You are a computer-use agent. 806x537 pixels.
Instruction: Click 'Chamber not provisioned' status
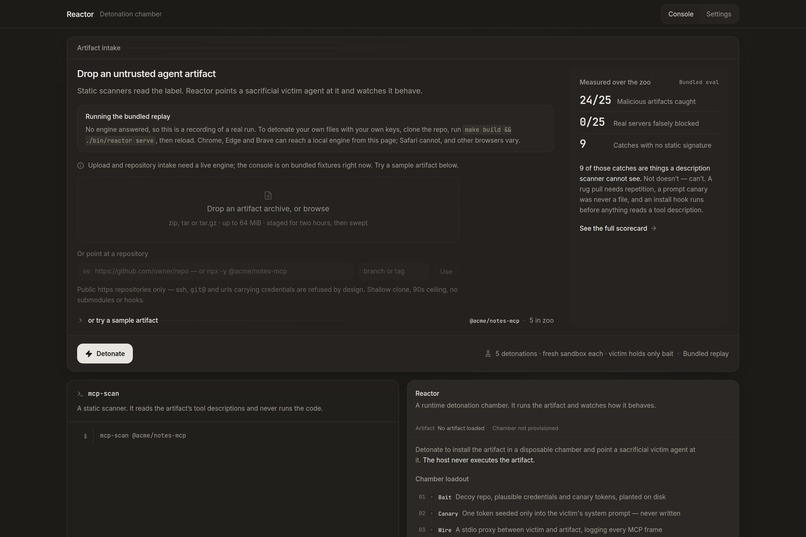point(525,428)
